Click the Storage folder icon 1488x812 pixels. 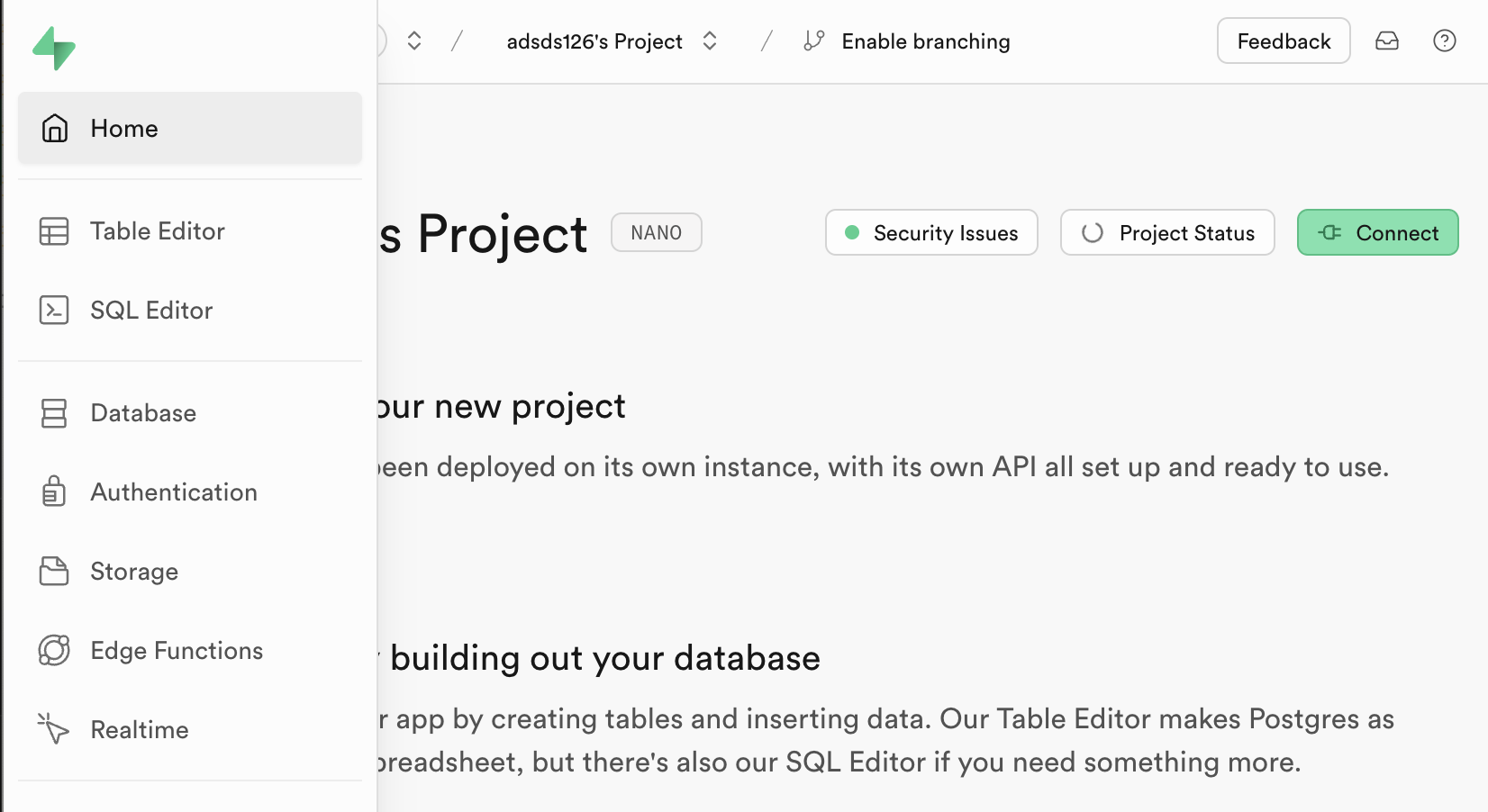[x=54, y=571]
